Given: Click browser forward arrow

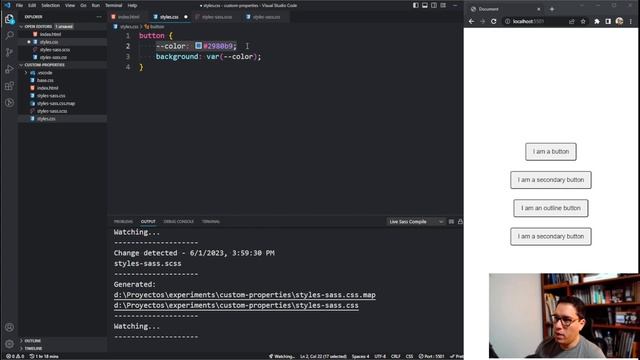Looking at the screenshot, I should click(482, 21).
